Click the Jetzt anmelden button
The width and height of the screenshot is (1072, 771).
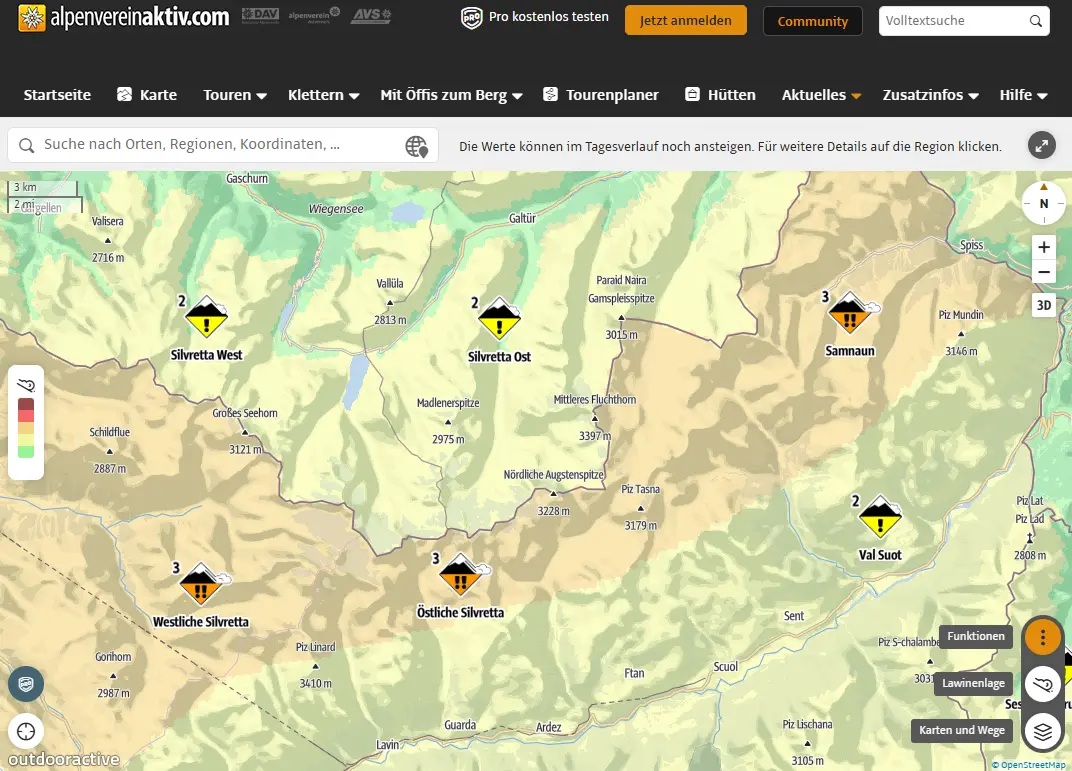[685, 21]
